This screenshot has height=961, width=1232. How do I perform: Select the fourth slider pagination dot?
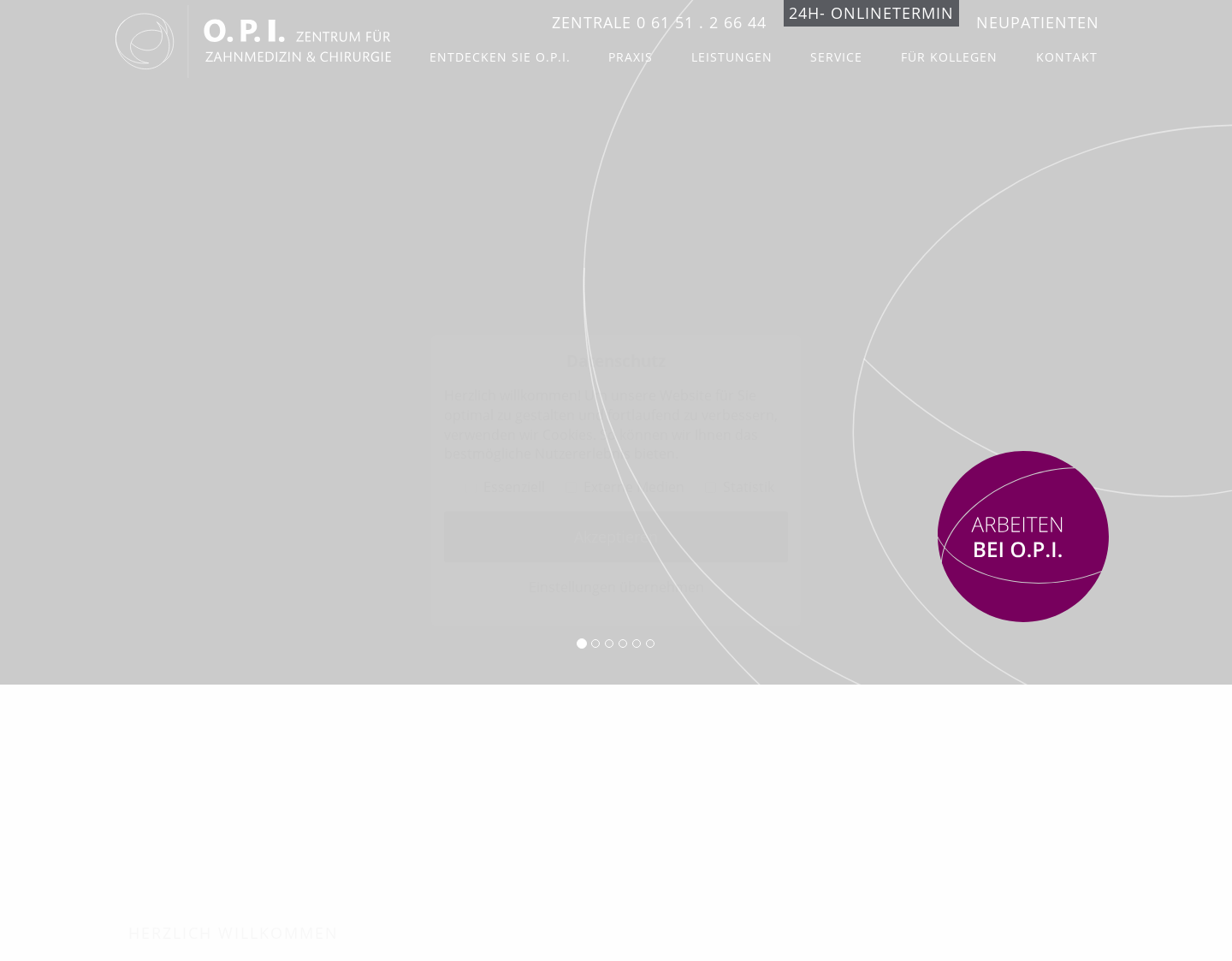(623, 644)
